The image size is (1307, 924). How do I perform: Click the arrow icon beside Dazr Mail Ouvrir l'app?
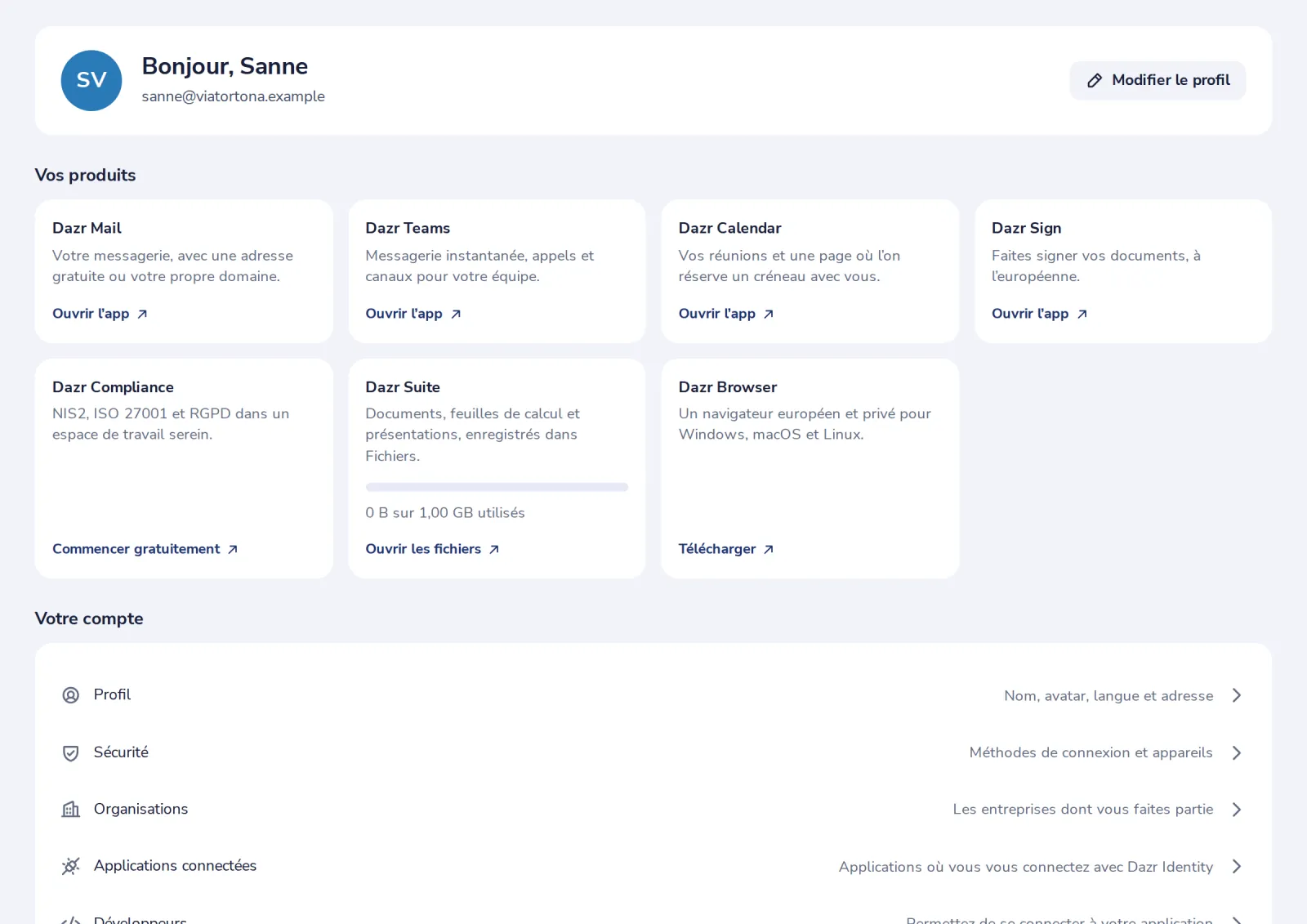click(x=142, y=314)
